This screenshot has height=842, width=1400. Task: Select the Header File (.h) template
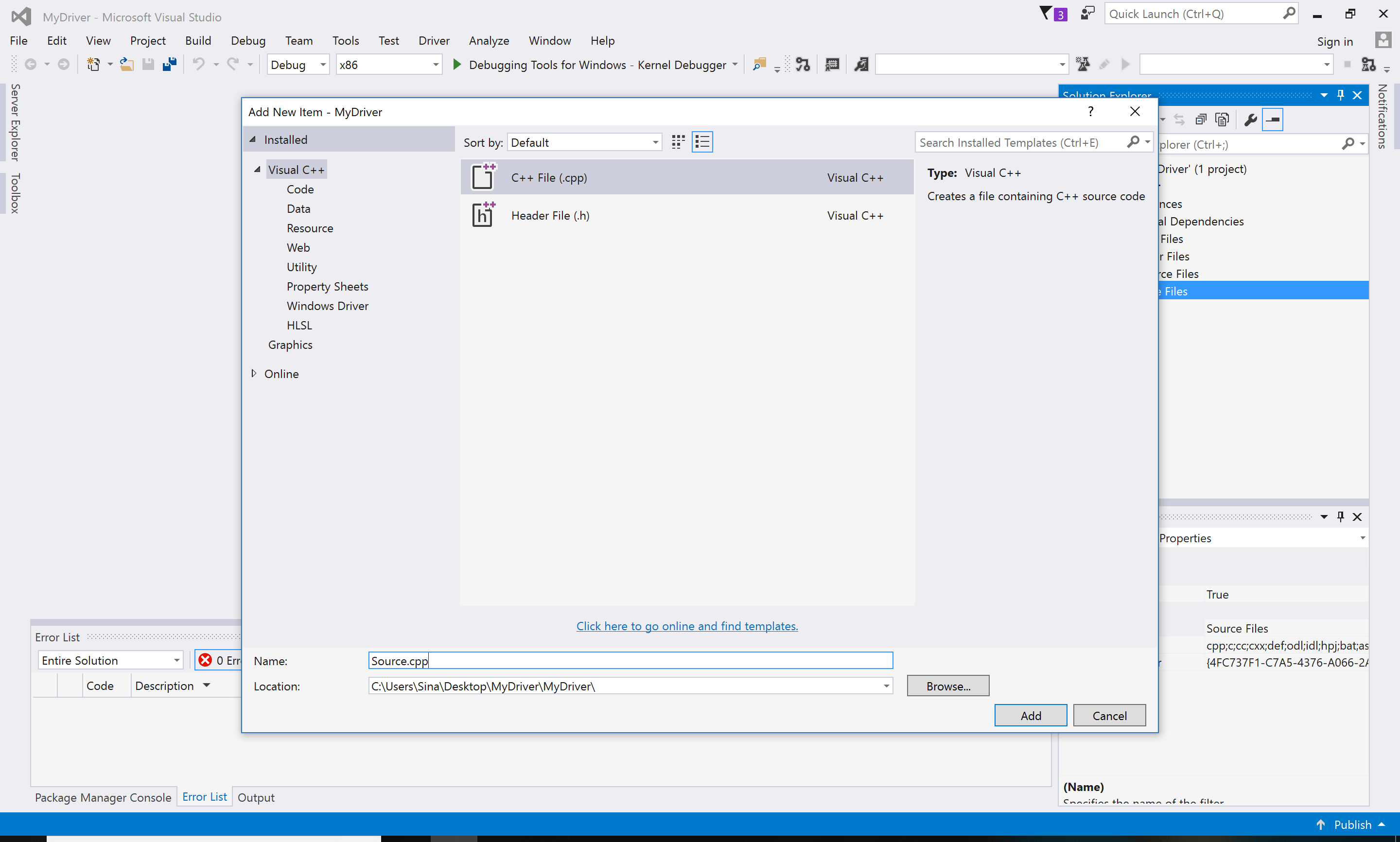pyautogui.click(x=550, y=216)
